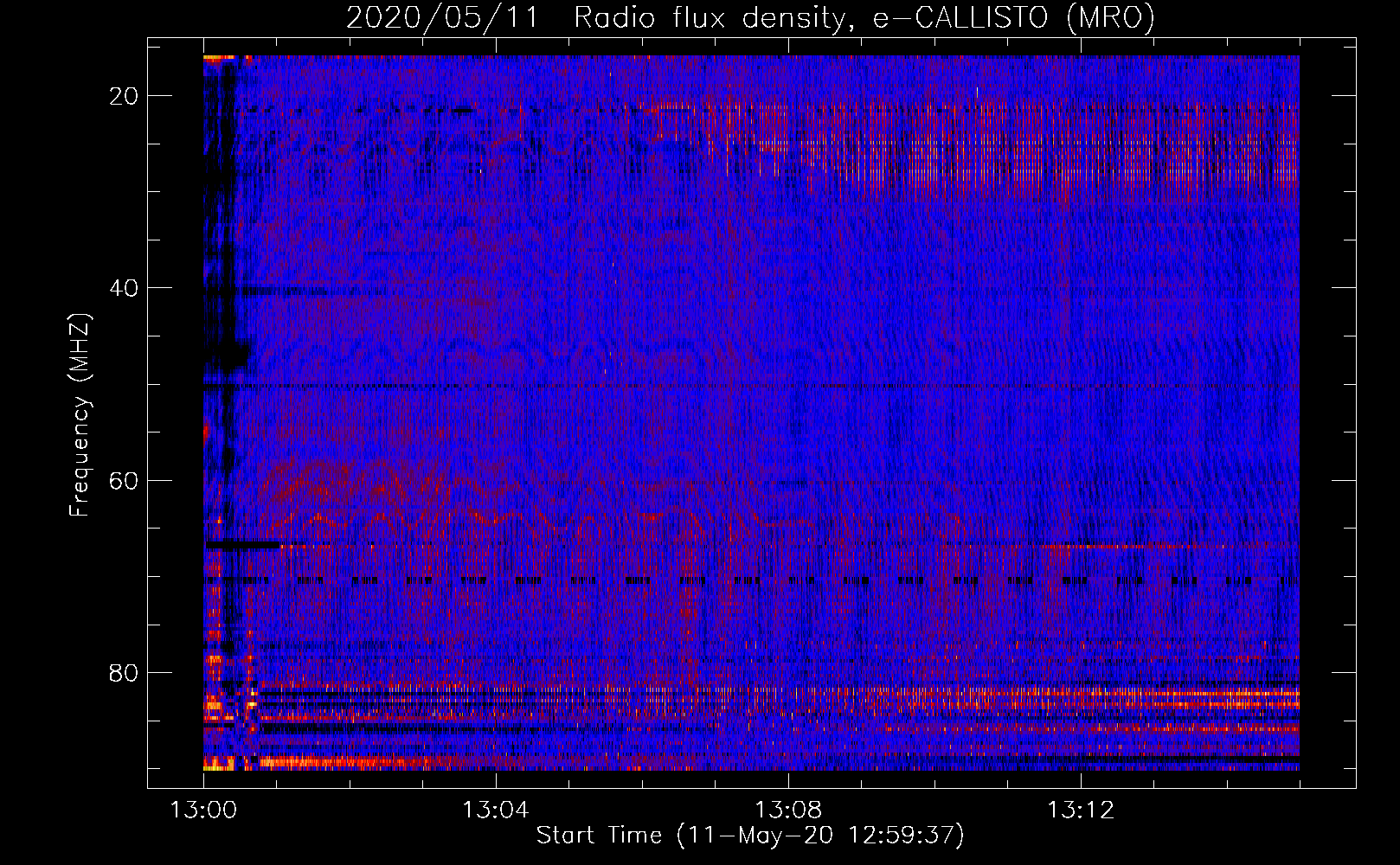Screen dimensions: 1400x865
Task: Click the '13:04' time tick label
Action: pos(495,811)
